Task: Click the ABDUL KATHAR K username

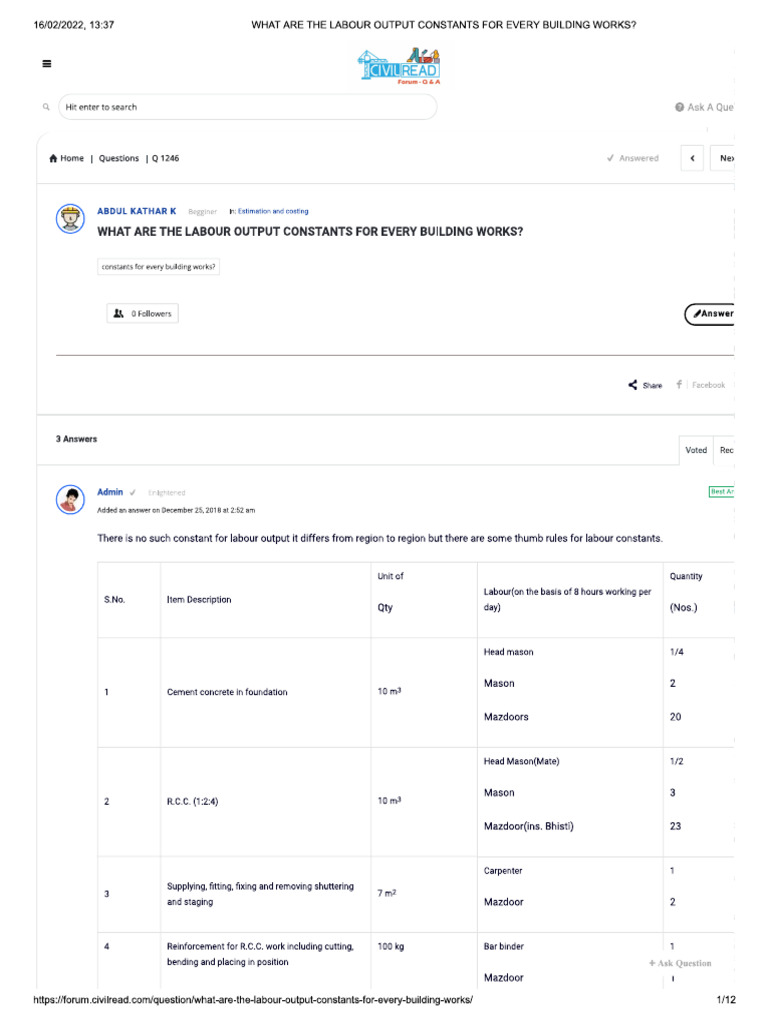Action: pos(136,211)
